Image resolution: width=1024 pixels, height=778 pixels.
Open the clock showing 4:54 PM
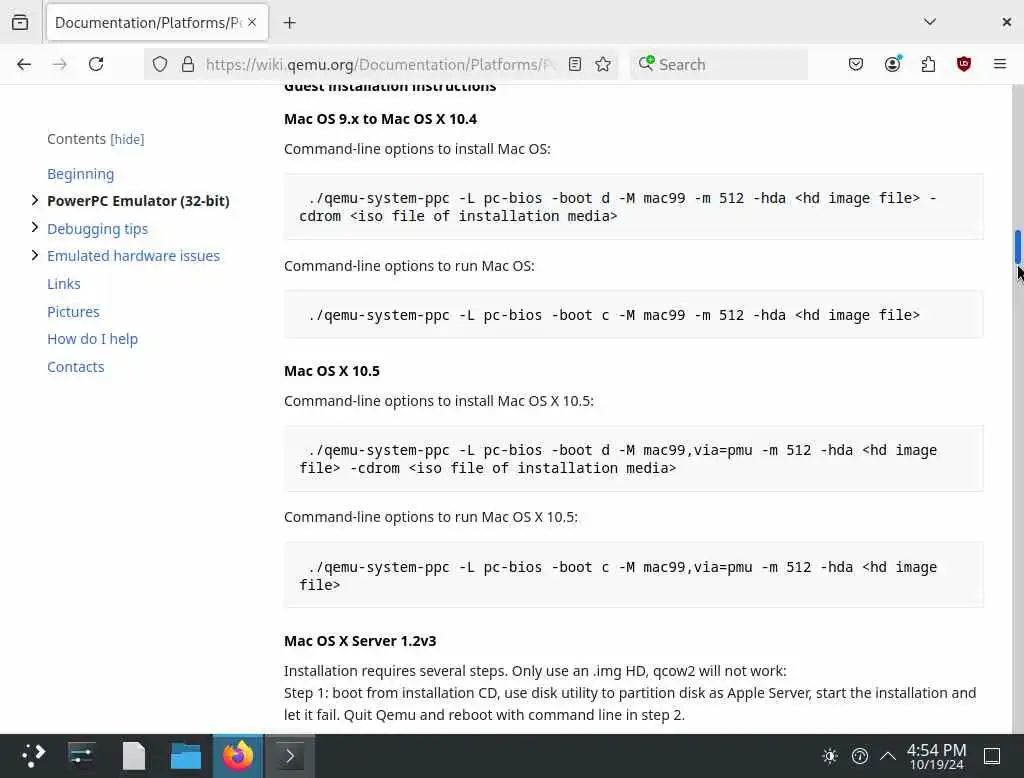[x=936, y=756]
